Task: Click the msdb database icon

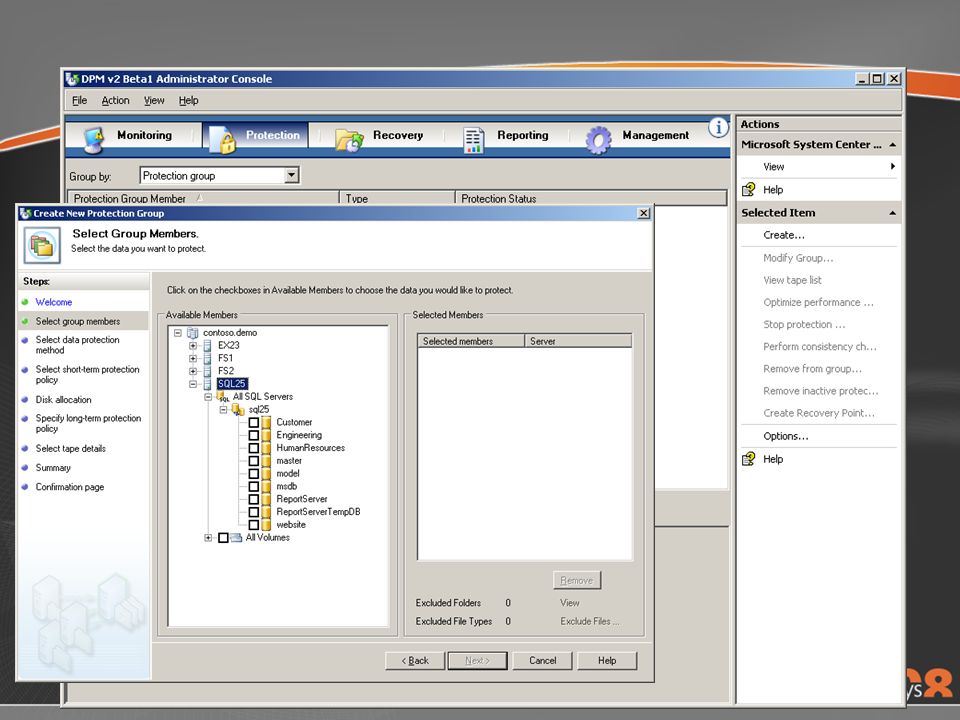Action: click(266, 487)
